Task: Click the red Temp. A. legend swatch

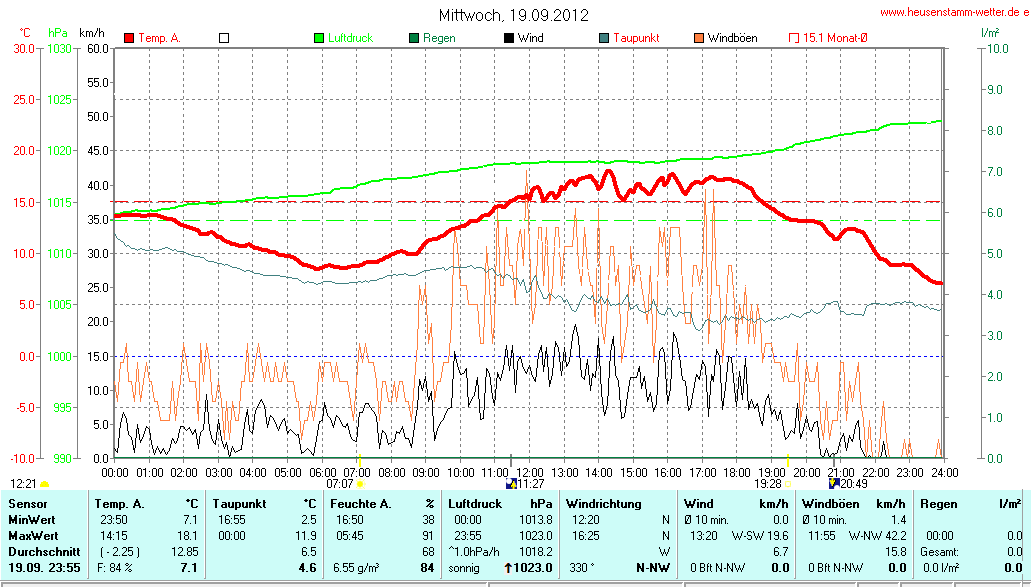Action: tap(129, 38)
